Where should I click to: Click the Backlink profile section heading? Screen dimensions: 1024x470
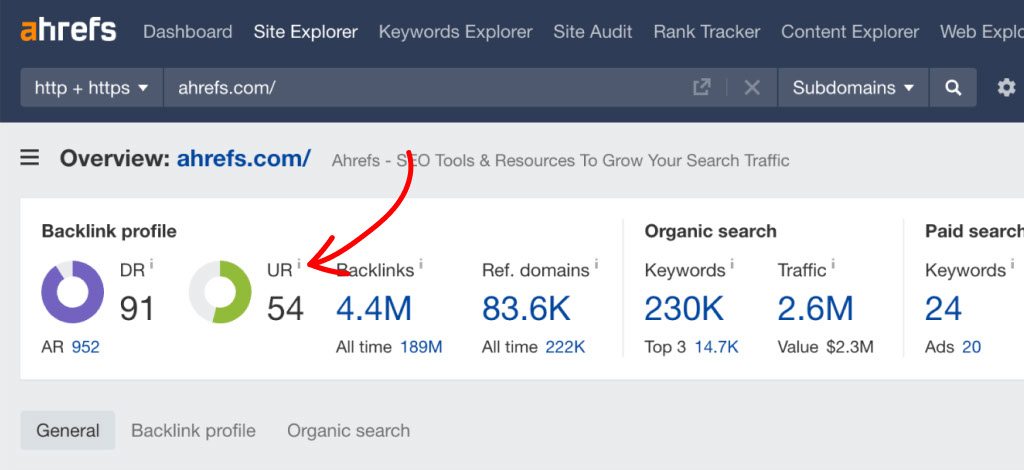click(x=109, y=231)
